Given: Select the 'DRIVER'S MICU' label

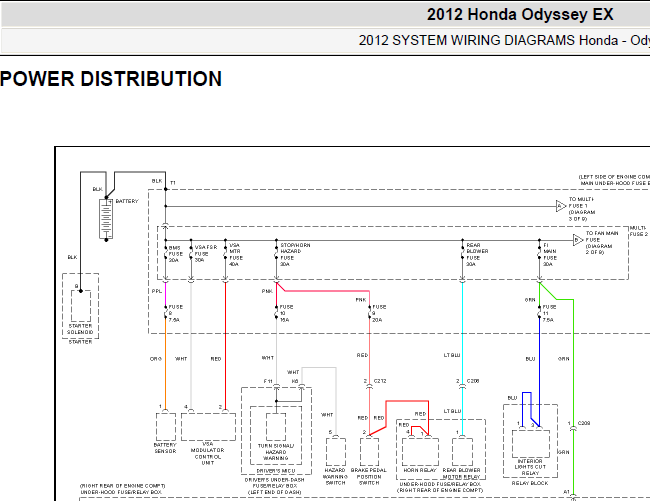Looking at the screenshot, I should coord(276,471).
